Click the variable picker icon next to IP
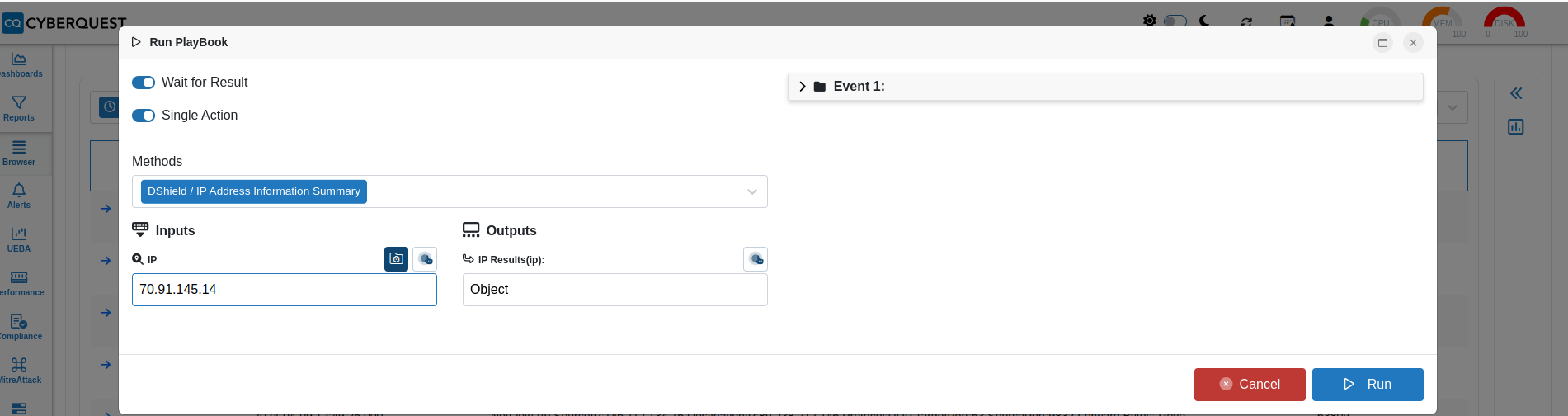Viewport: 1568px width, 416px height. coord(425,259)
